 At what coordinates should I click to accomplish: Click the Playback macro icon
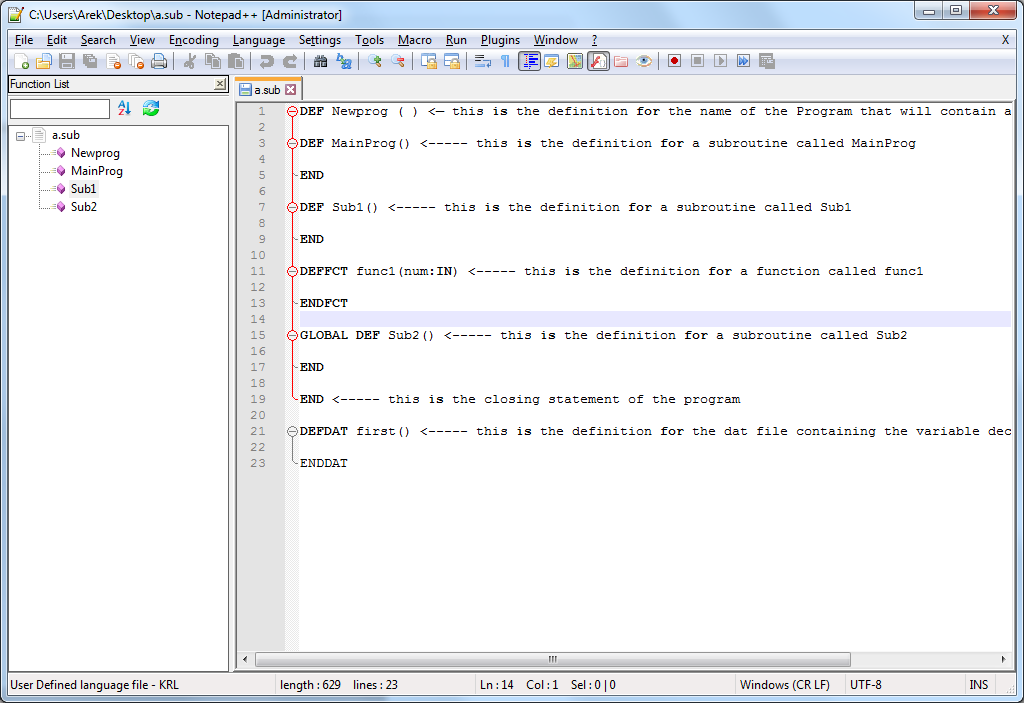[x=719, y=61]
